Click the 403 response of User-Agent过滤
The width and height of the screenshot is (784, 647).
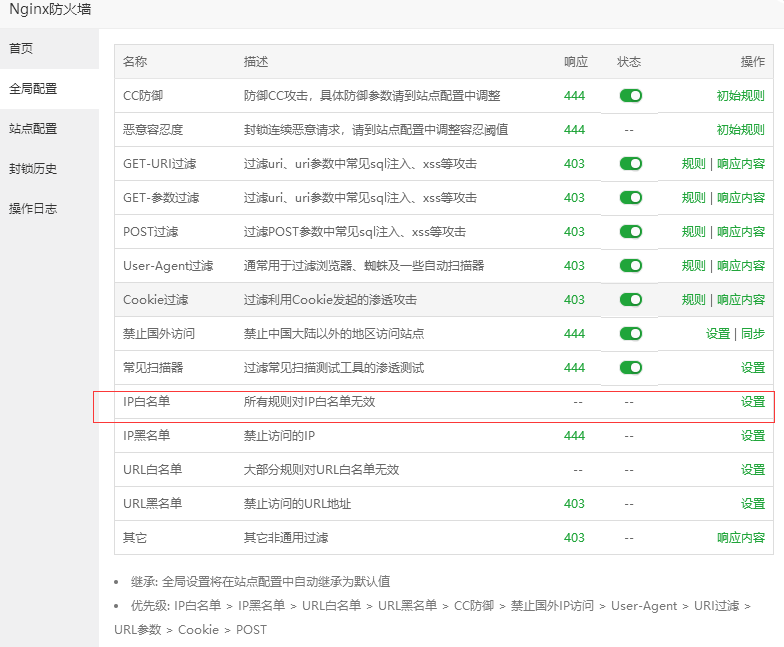(574, 266)
